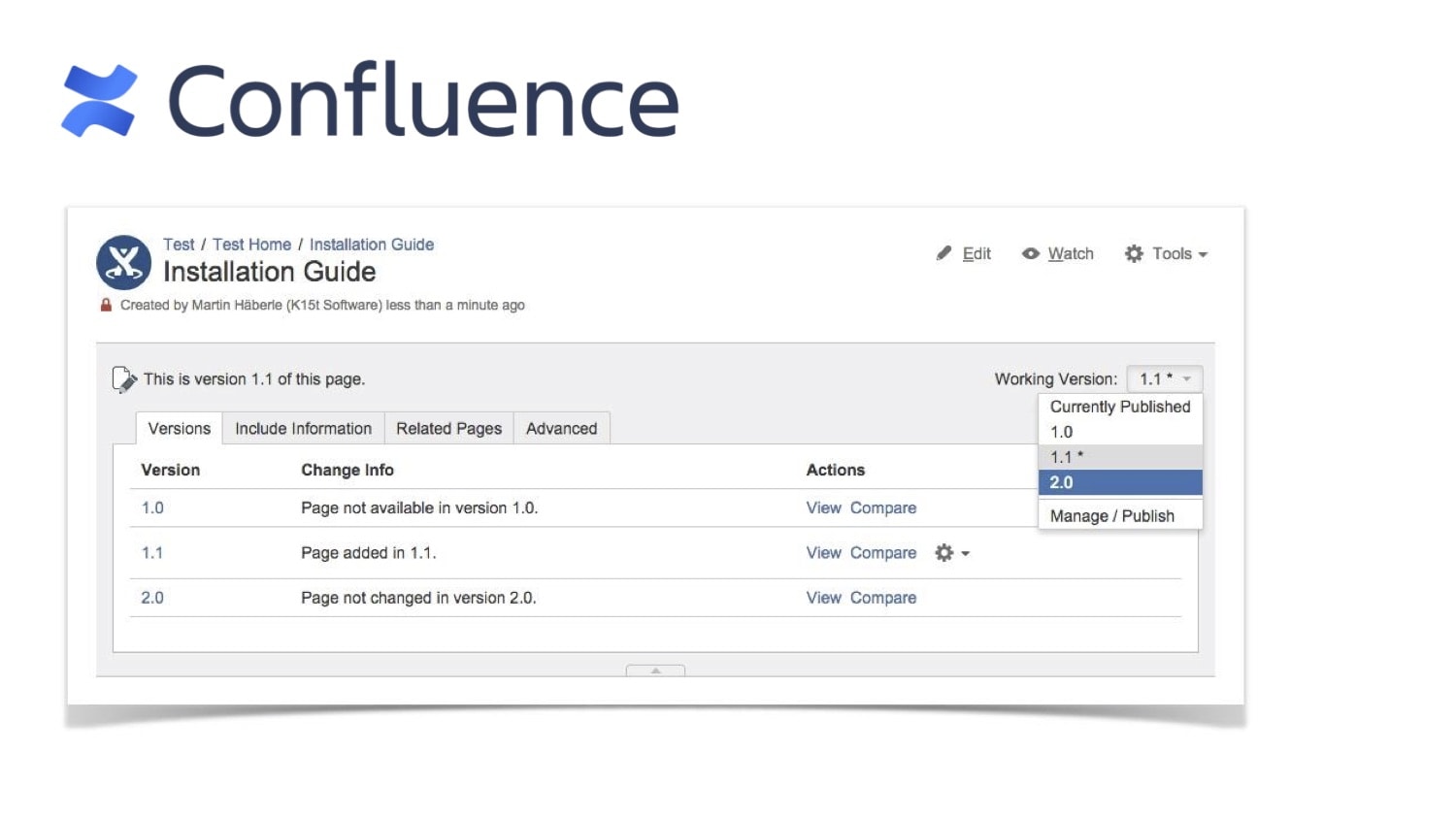This screenshot has width=1456, height=818.
Task: Click the Installation Guide page title
Action: point(270,272)
